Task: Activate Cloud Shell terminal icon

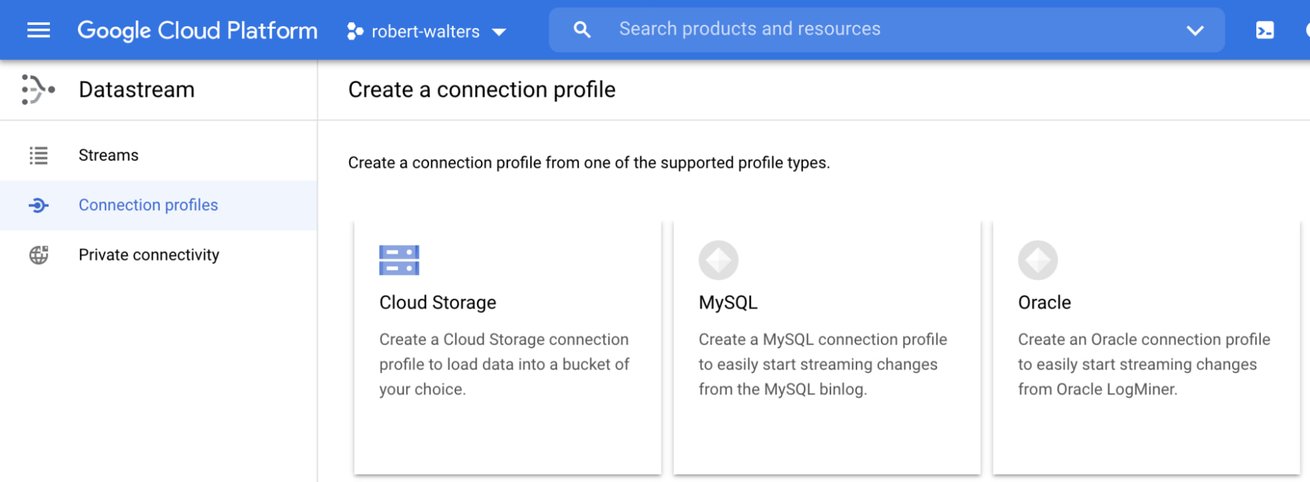Action: click(x=1265, y=30)
